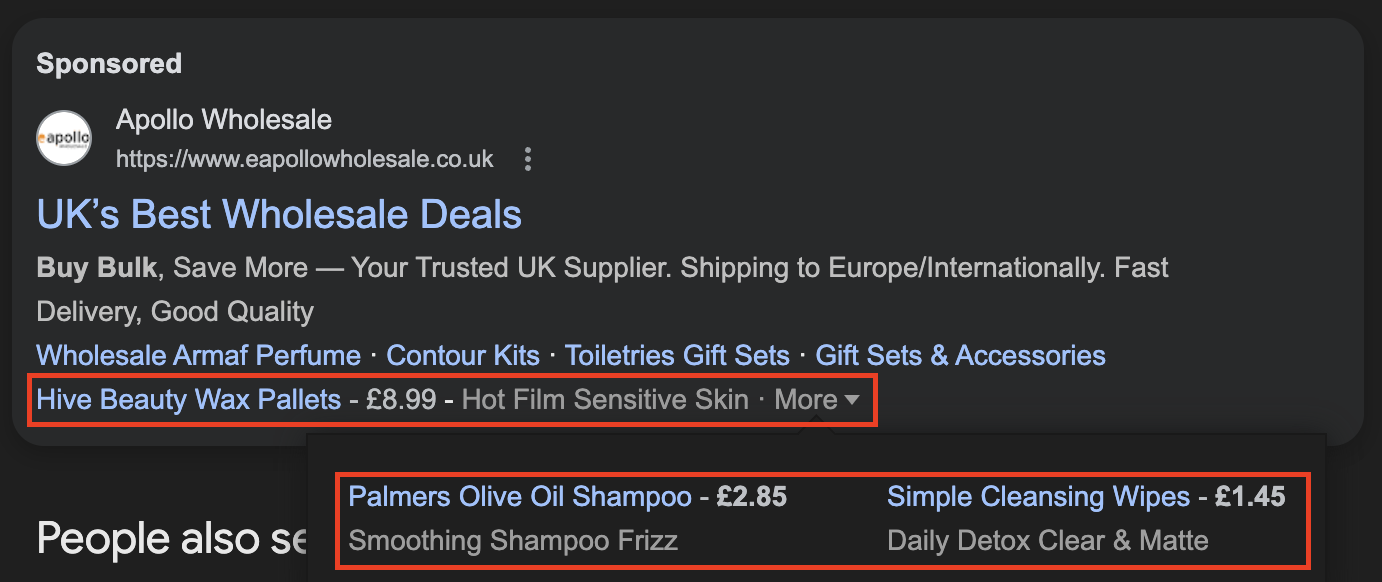Expand the More price extensions dropdown
The image size is (1382, 582).
(x=817, y=400)
